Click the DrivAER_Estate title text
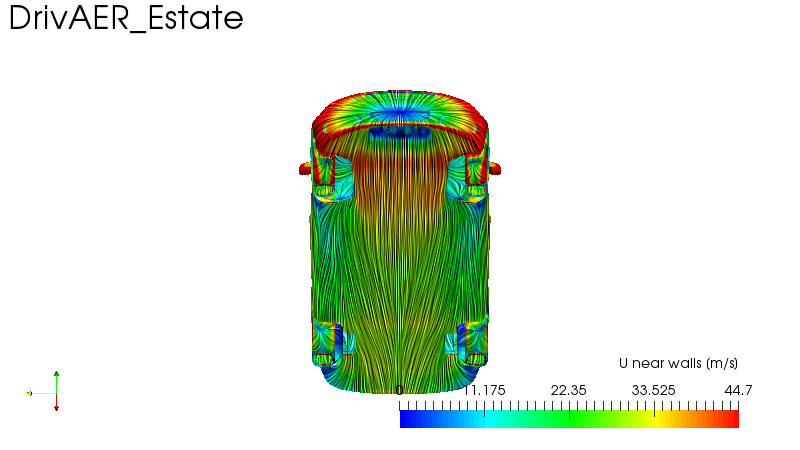Image resolution: width=800 pixels, height=450 pixels. click(x=126, y=18)
